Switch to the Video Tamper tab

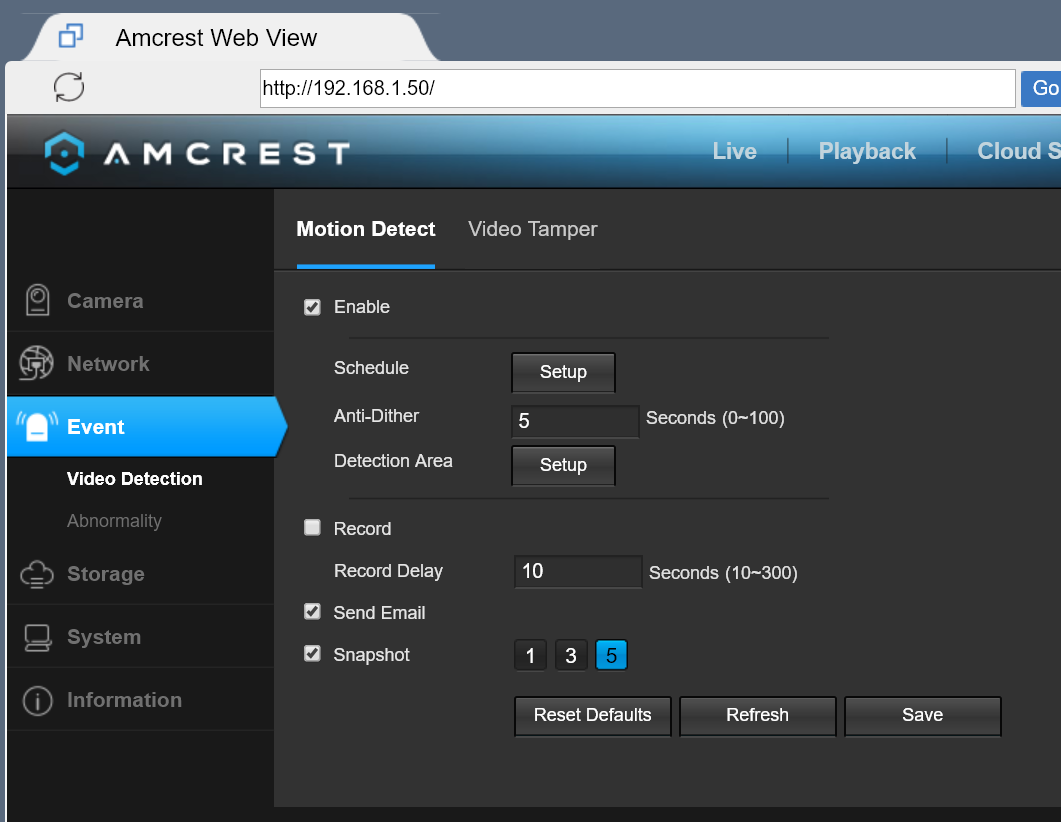coord(533,229)
